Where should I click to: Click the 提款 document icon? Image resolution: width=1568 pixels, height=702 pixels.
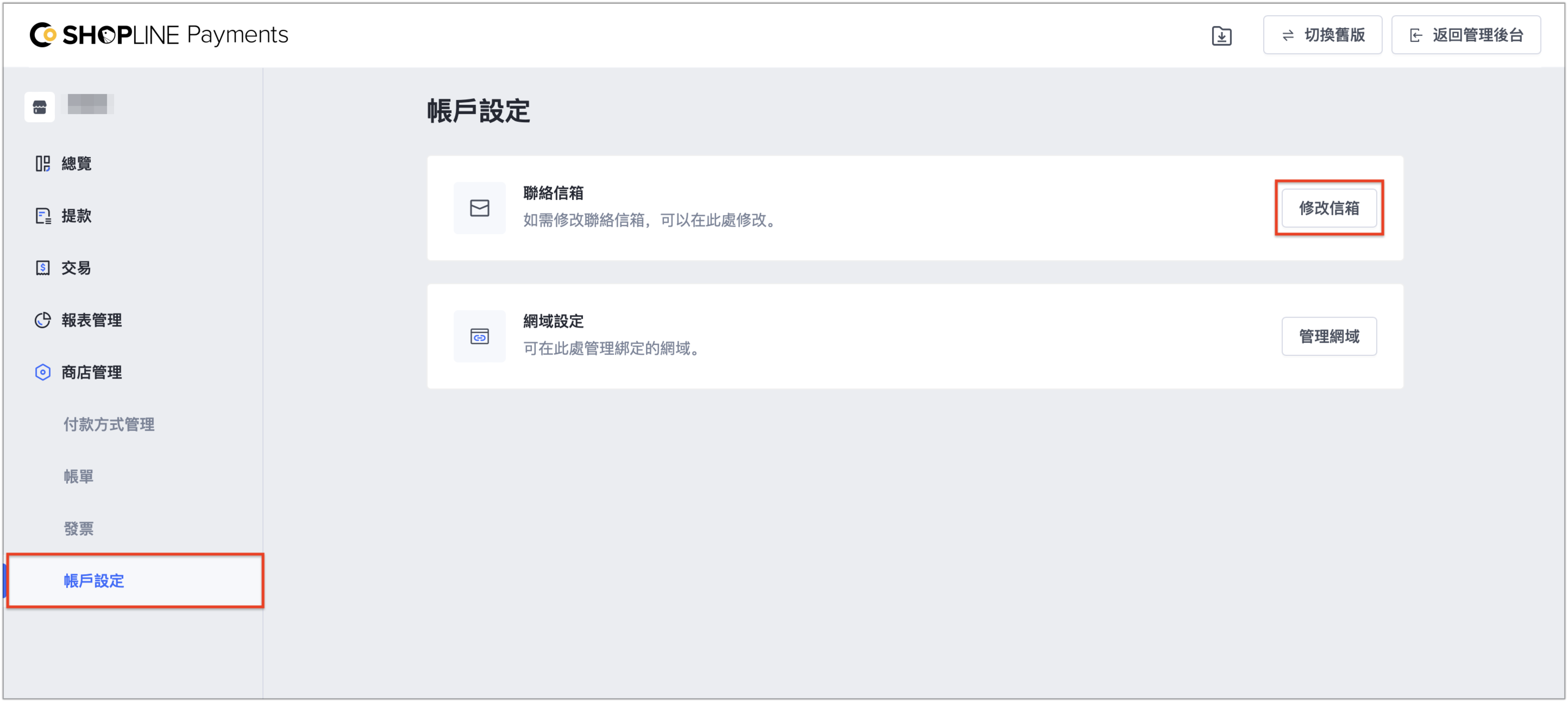coord(43,216)
